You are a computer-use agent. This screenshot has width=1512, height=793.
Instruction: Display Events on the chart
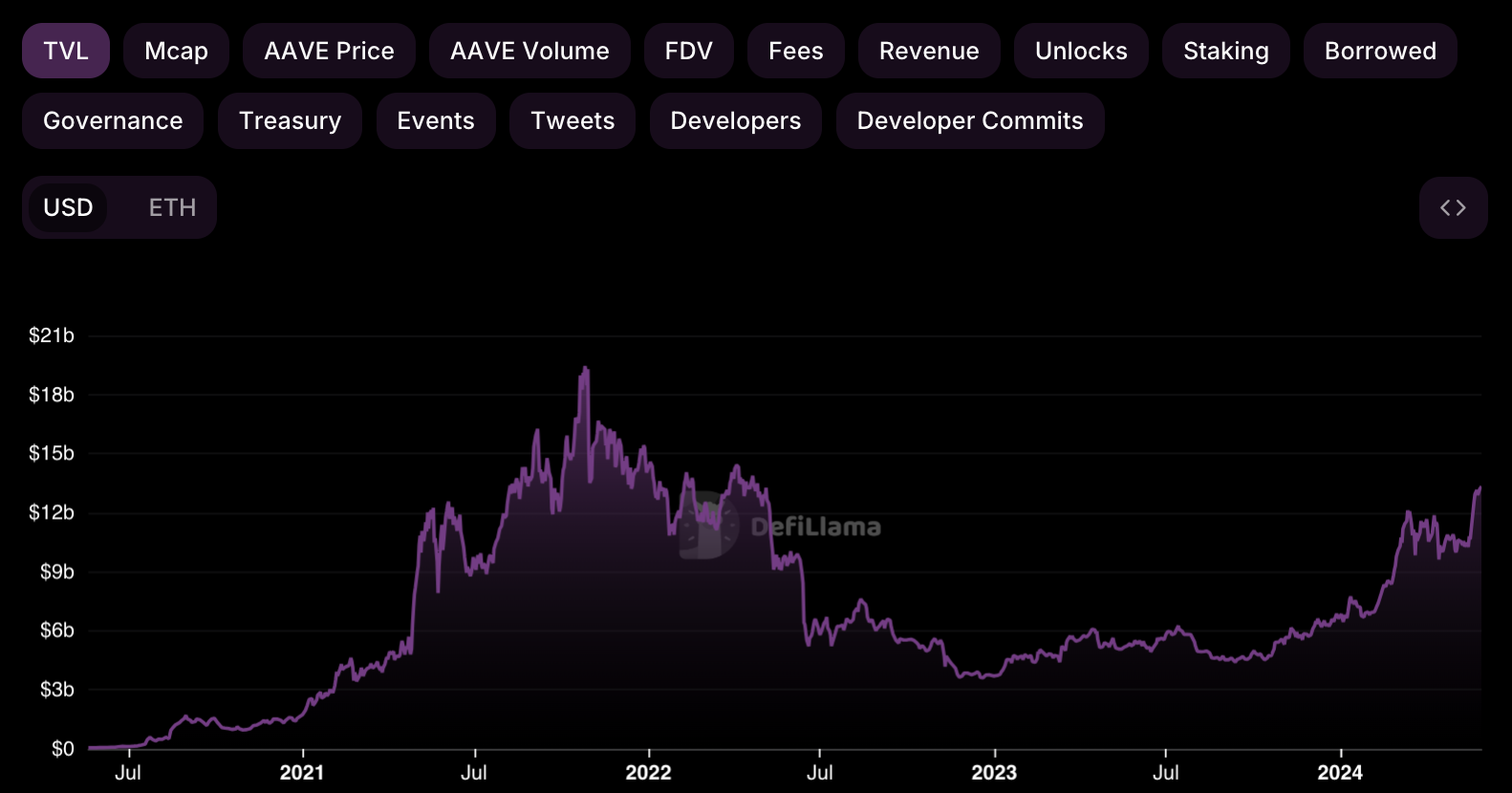[x=436, y=120]
